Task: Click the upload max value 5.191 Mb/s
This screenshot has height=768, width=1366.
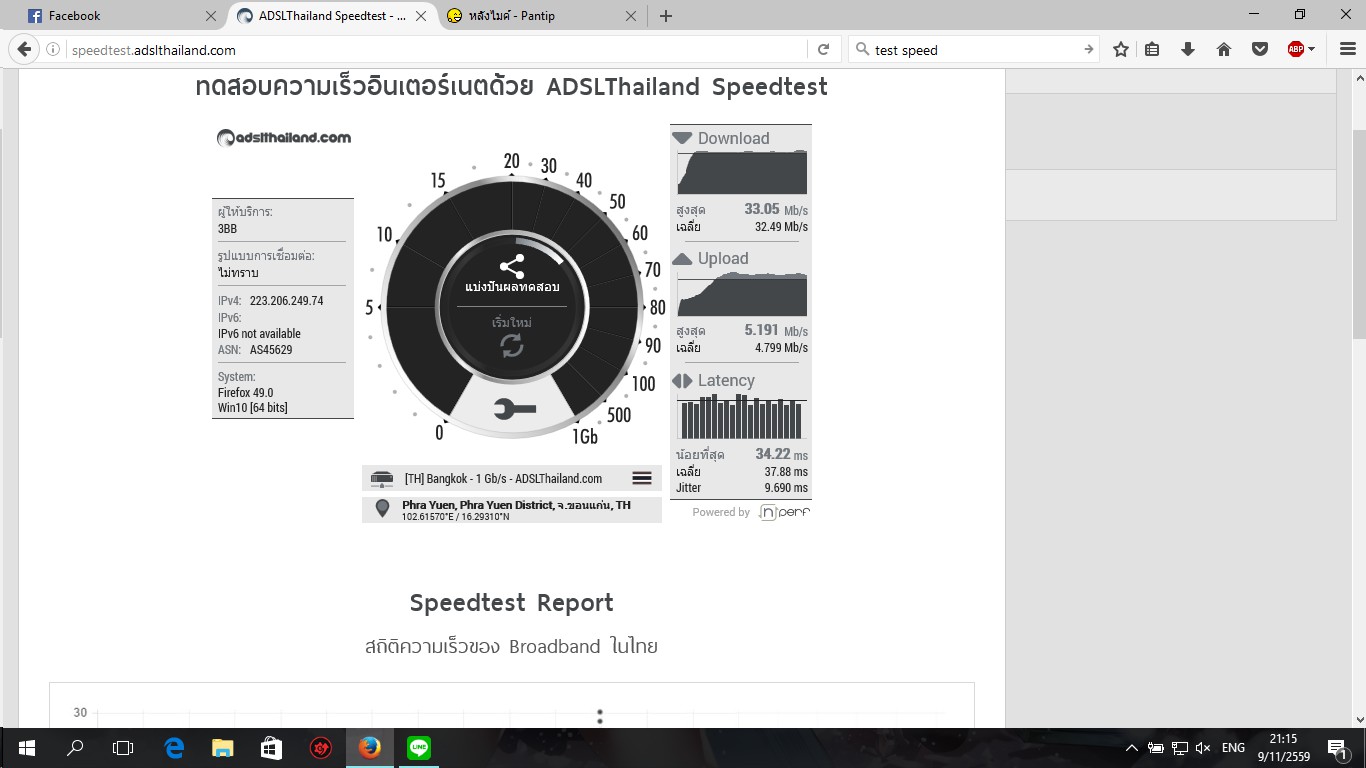Action: [776, 331]
